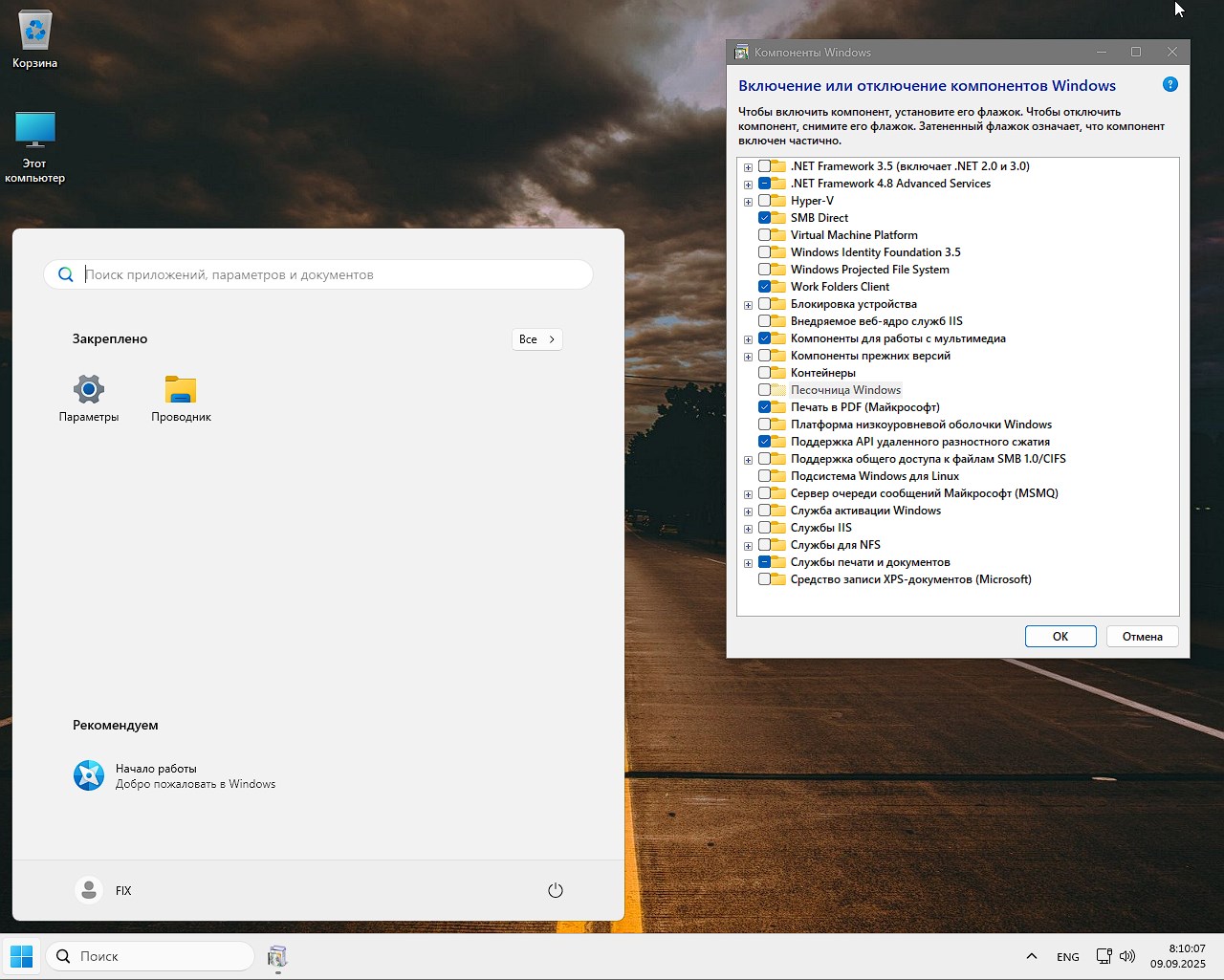Click the Windows Identity Foundation 3.5 folder icon
The width and height of the screenshot is (1224, 980).
[779, 252]
